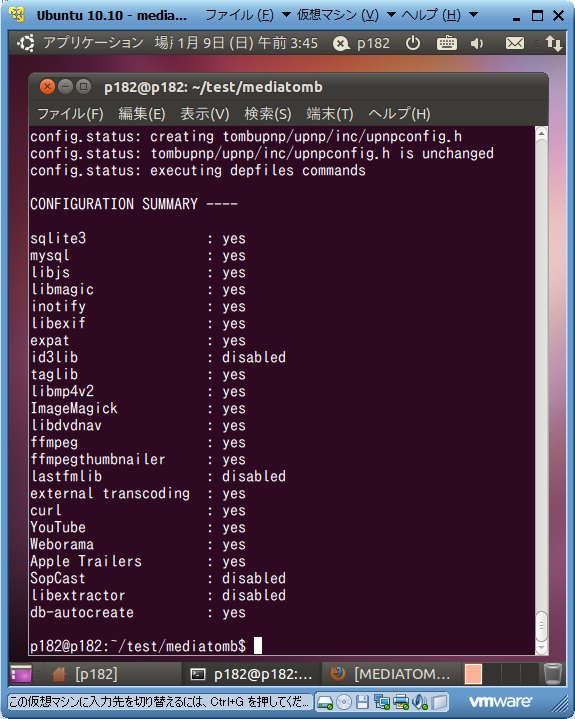Click the Ubuntu logo applications icon
The image size is (575, 719).
pos(26,43)
